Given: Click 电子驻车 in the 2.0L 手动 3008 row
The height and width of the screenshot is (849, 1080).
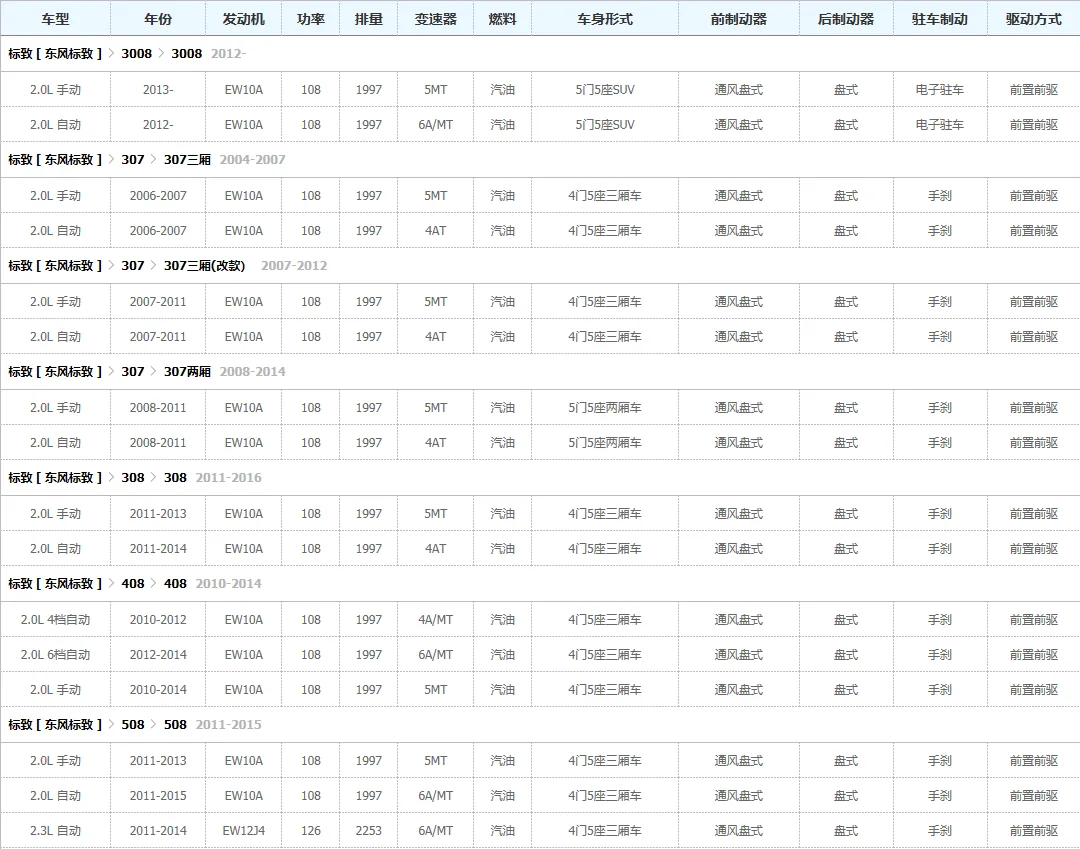Looking at the screenshot, I should [x=939, y=90].
